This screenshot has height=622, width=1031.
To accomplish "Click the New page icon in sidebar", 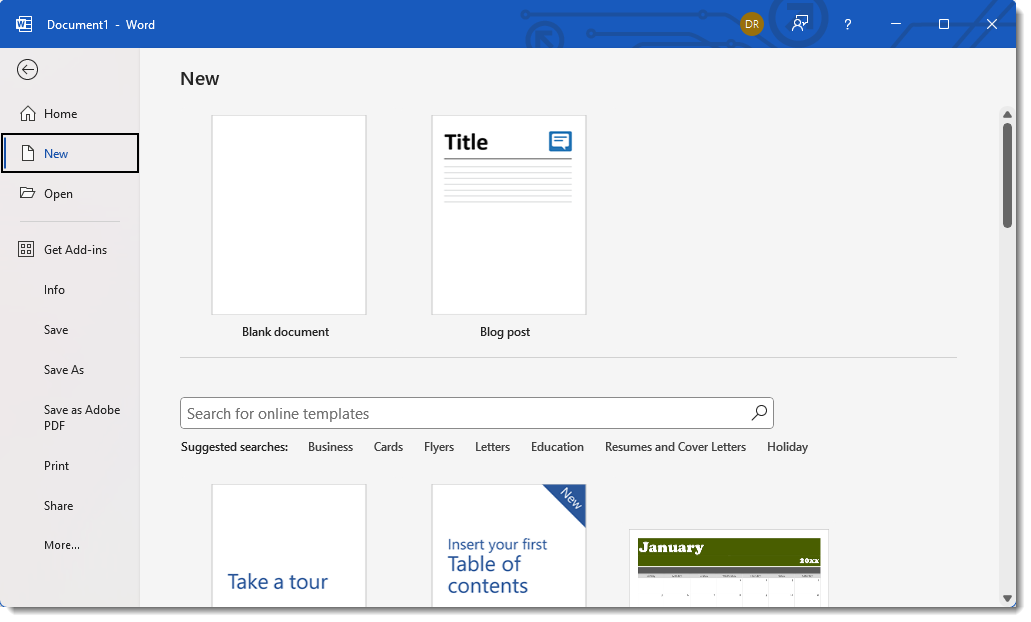I will (28, 153).
